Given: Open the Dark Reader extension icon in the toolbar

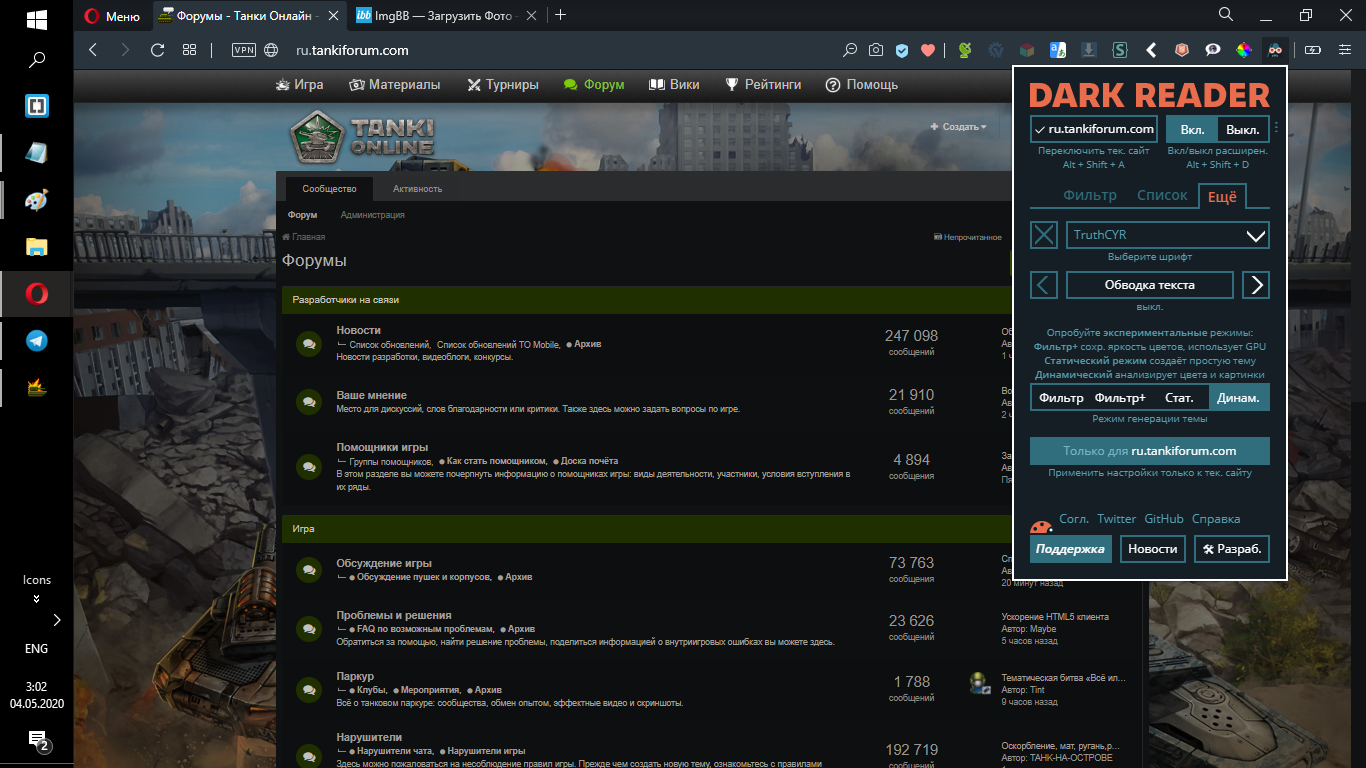Looking at the screenshot, I should [x=1275, y=50].
